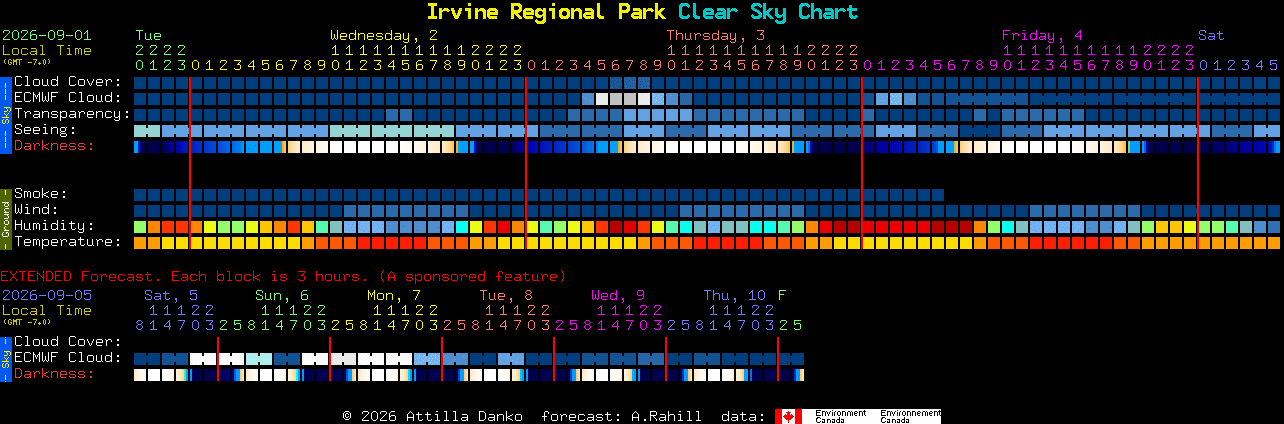Click the Seeing row label
This screenshot has width=1284, height=424.
pyautogui.click(x=45, y=130)
